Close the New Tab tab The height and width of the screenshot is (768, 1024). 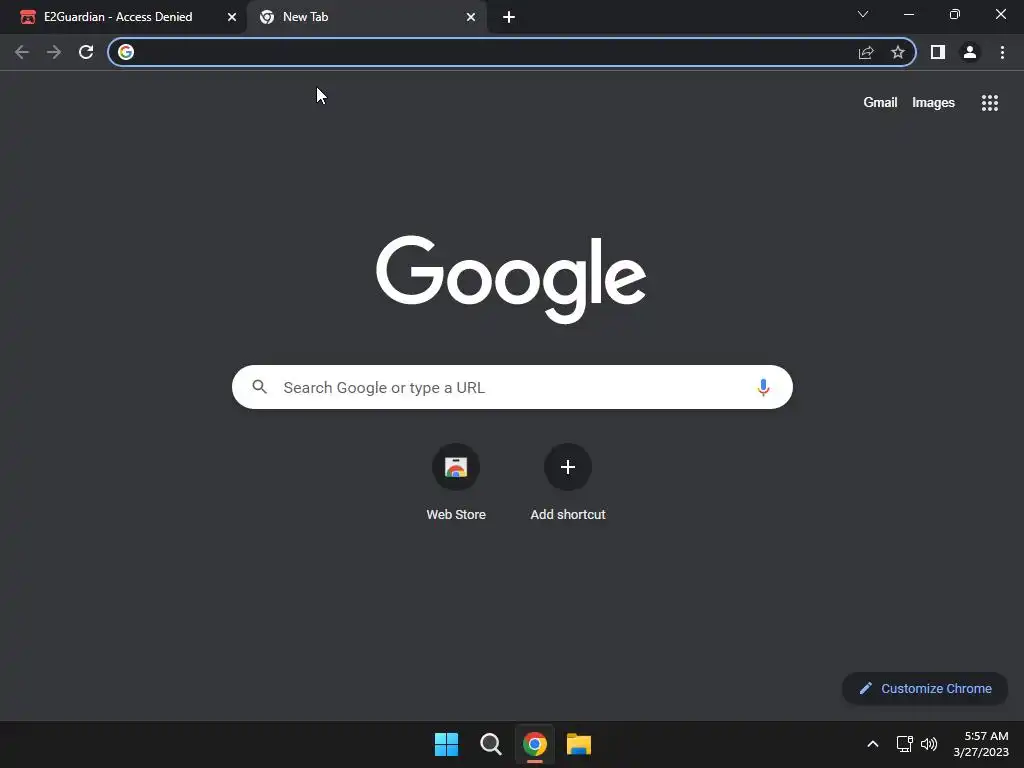pos(471,17)
